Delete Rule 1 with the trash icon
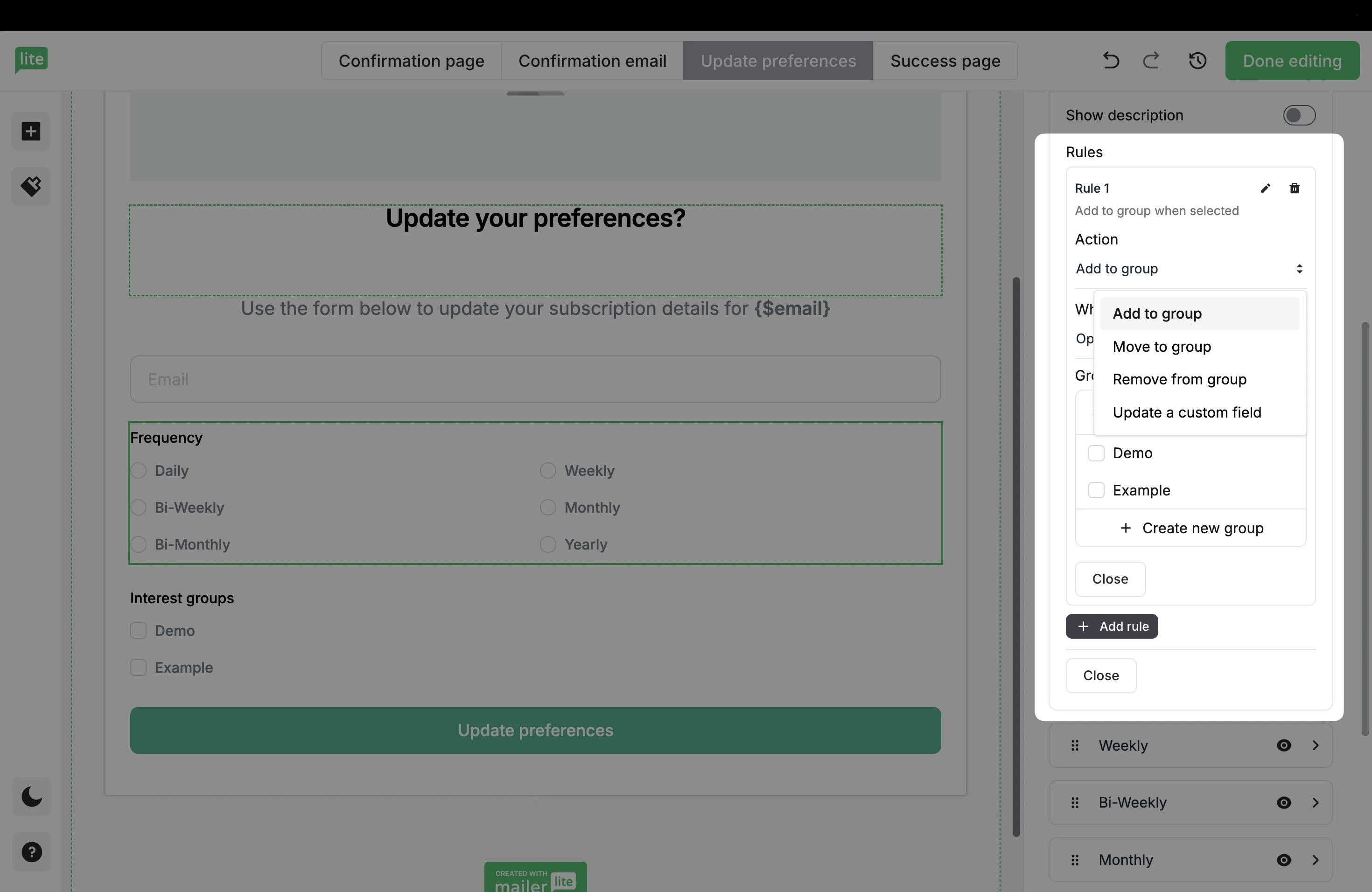The height and width of the screenshot is (892, 1372). click(1295, 188)
